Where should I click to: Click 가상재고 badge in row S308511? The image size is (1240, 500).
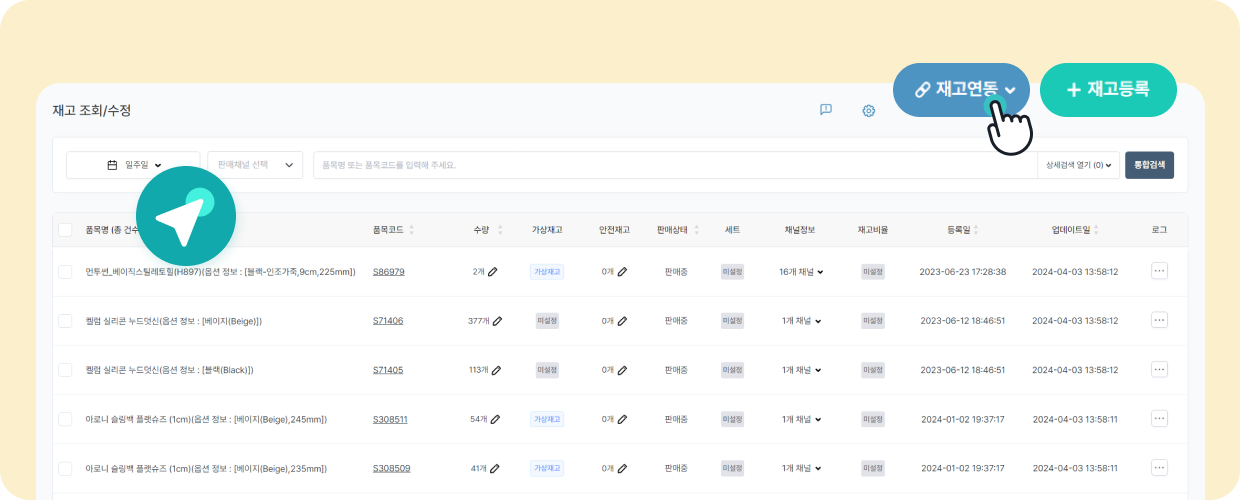[x=547, y=419]
